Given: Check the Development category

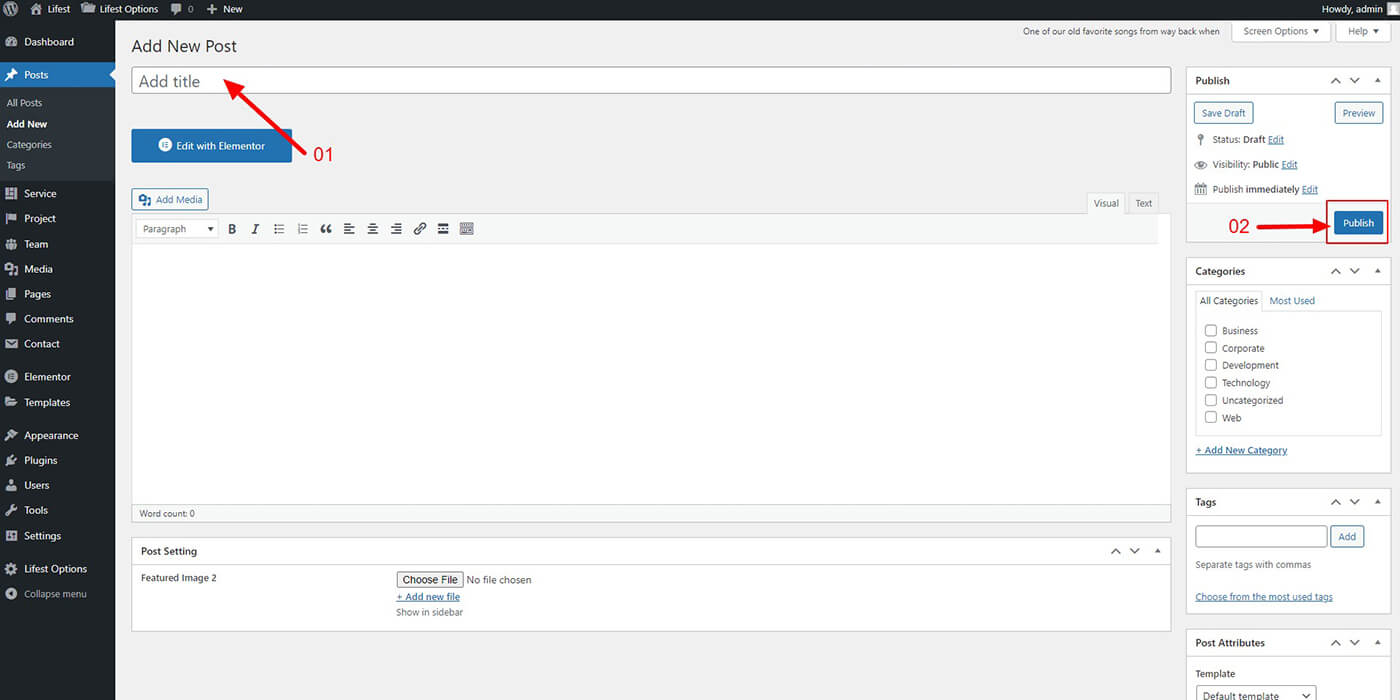Looking at the screenshot, I should [x=1211, y=365].
